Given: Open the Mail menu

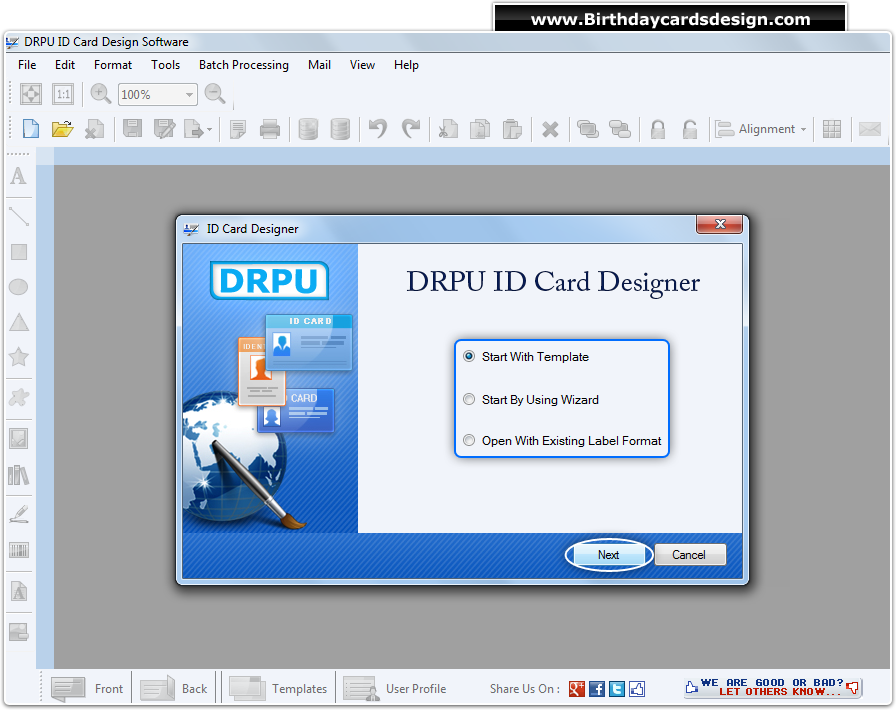Looking at the screenshot, I should coord(319,65).
